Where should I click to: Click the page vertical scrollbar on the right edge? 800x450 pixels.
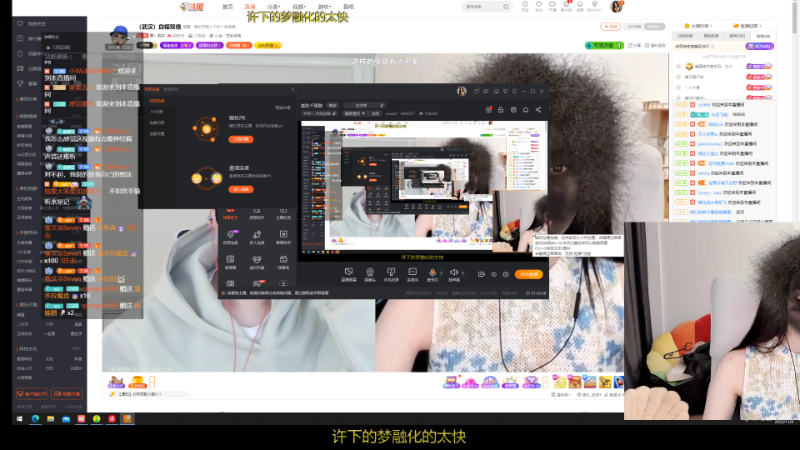click(795, 17)
